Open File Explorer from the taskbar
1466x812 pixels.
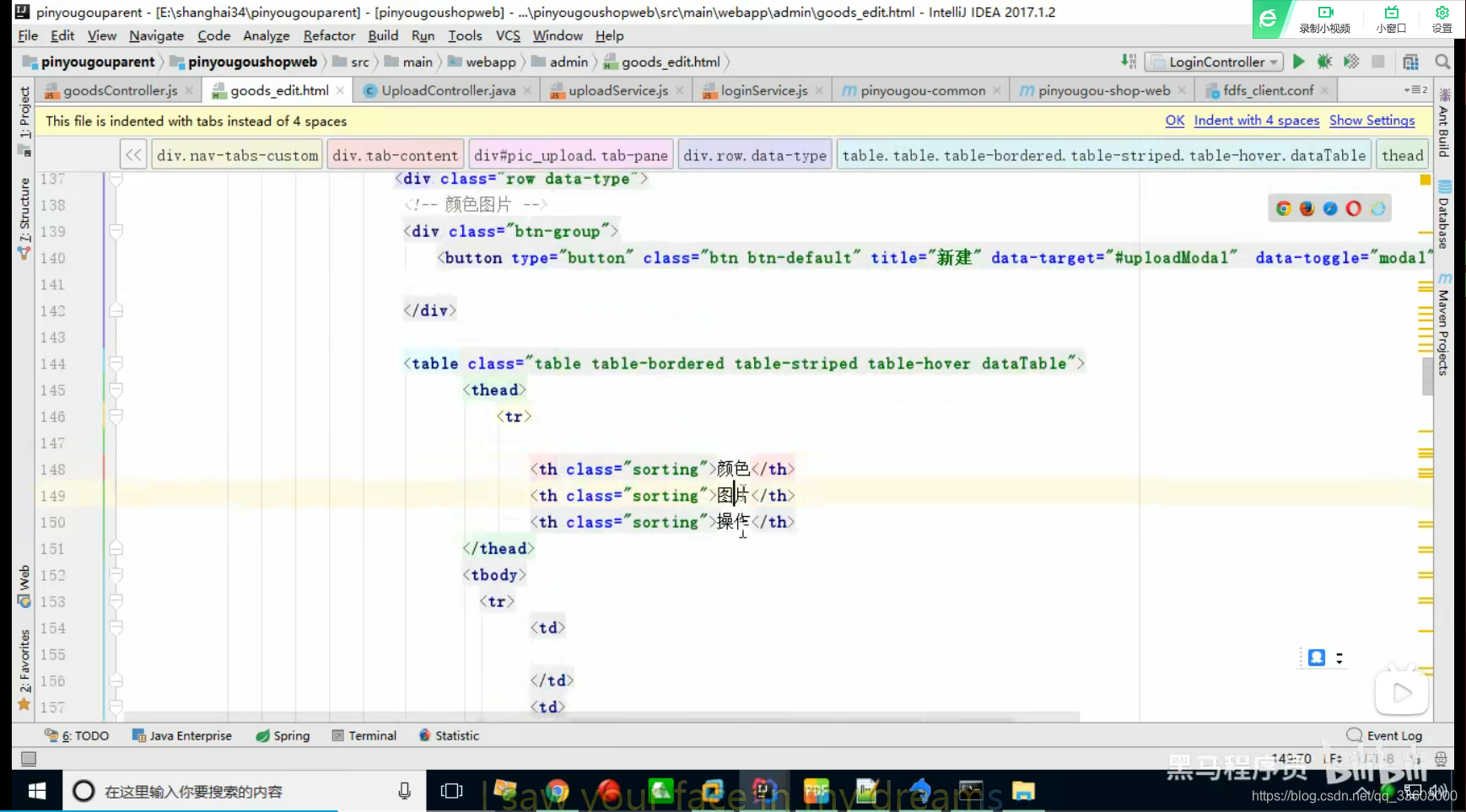coord(1023,791)
